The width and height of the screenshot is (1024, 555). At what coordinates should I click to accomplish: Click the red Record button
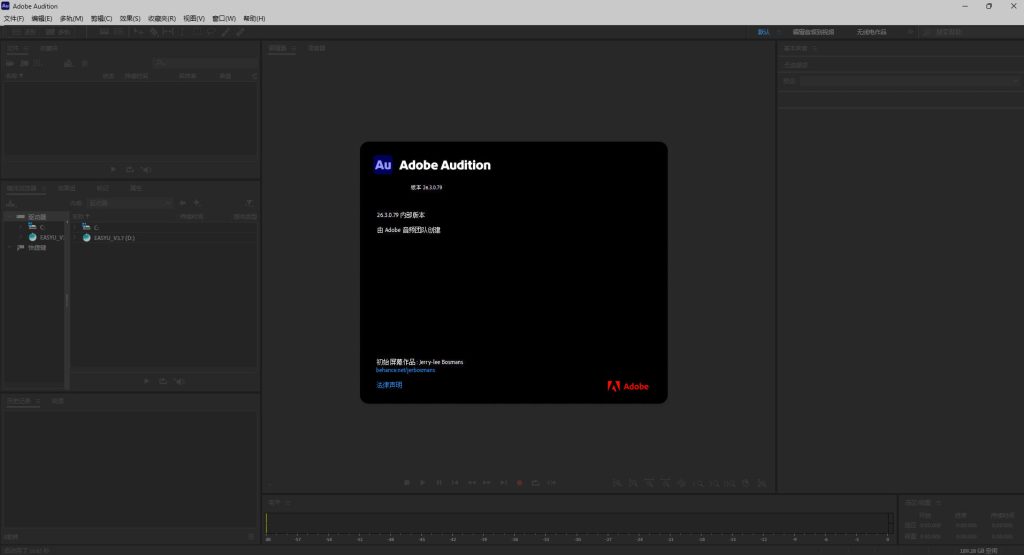coord(520,483)
